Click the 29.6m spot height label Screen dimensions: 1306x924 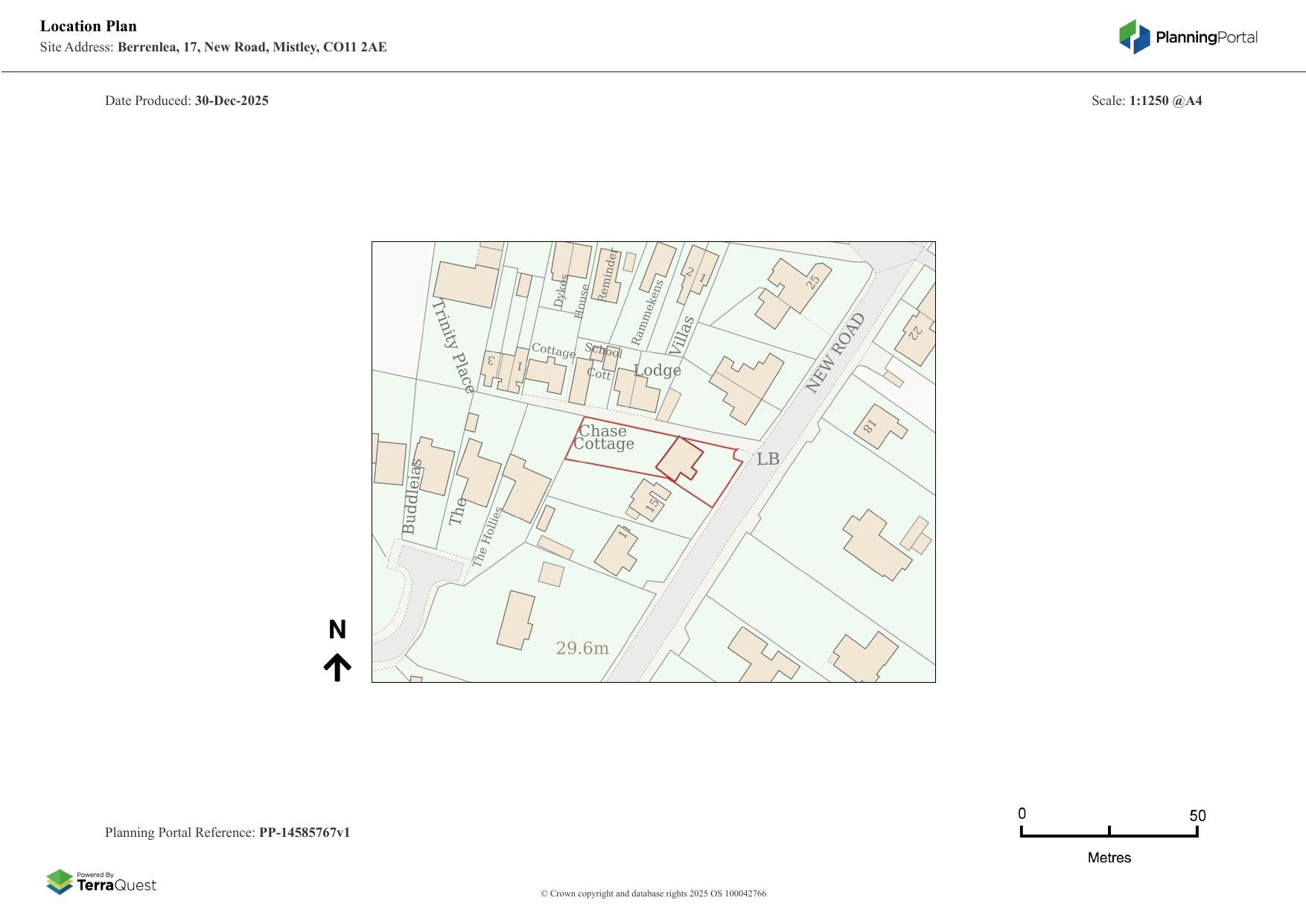tap(582, 649)
